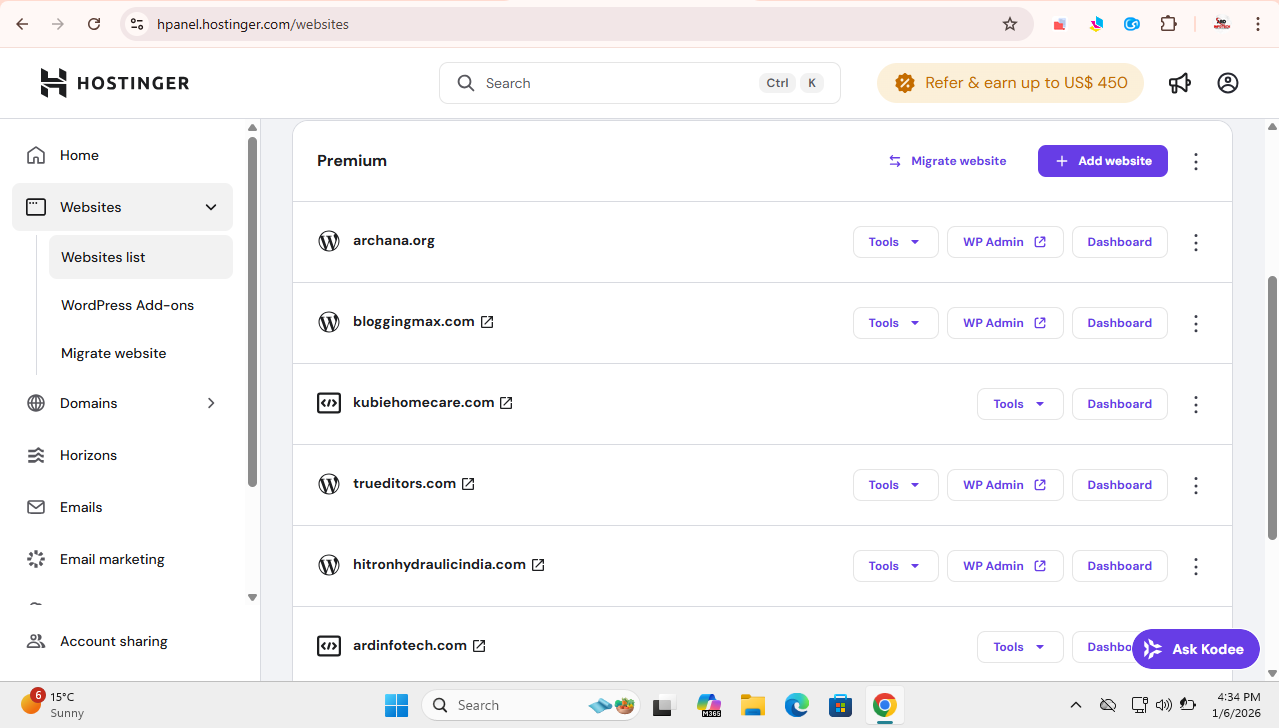Open Microsoft Edge from taskbar

tap(796, 705)
